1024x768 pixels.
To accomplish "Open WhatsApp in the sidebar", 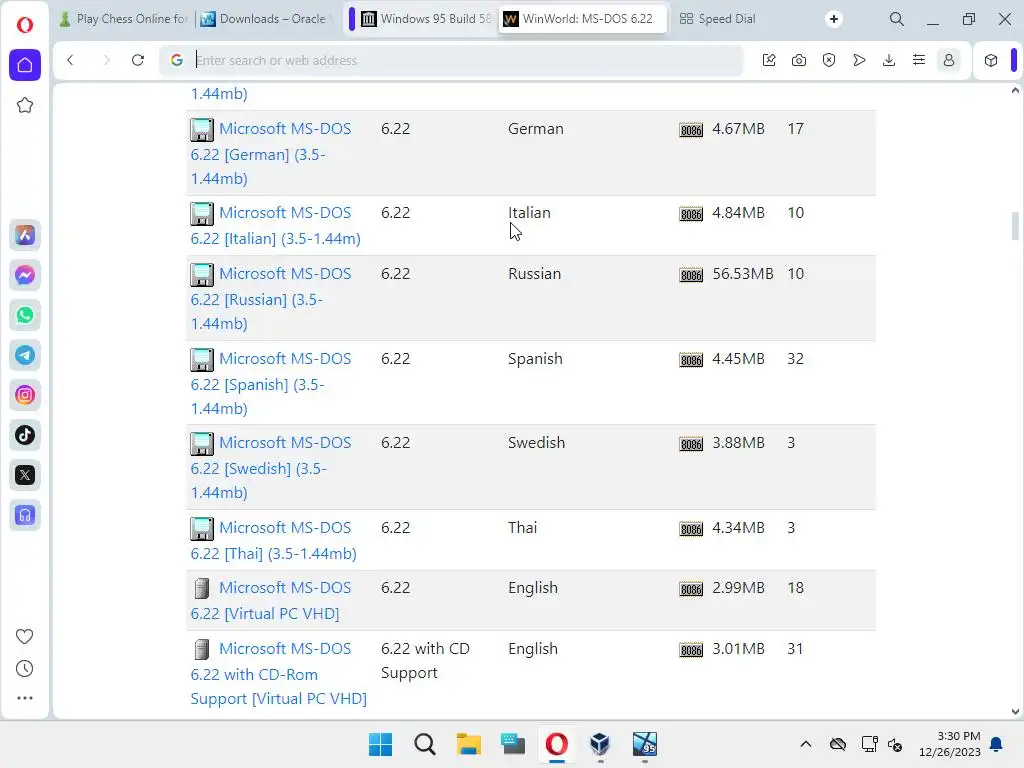I will click(25, 315).
